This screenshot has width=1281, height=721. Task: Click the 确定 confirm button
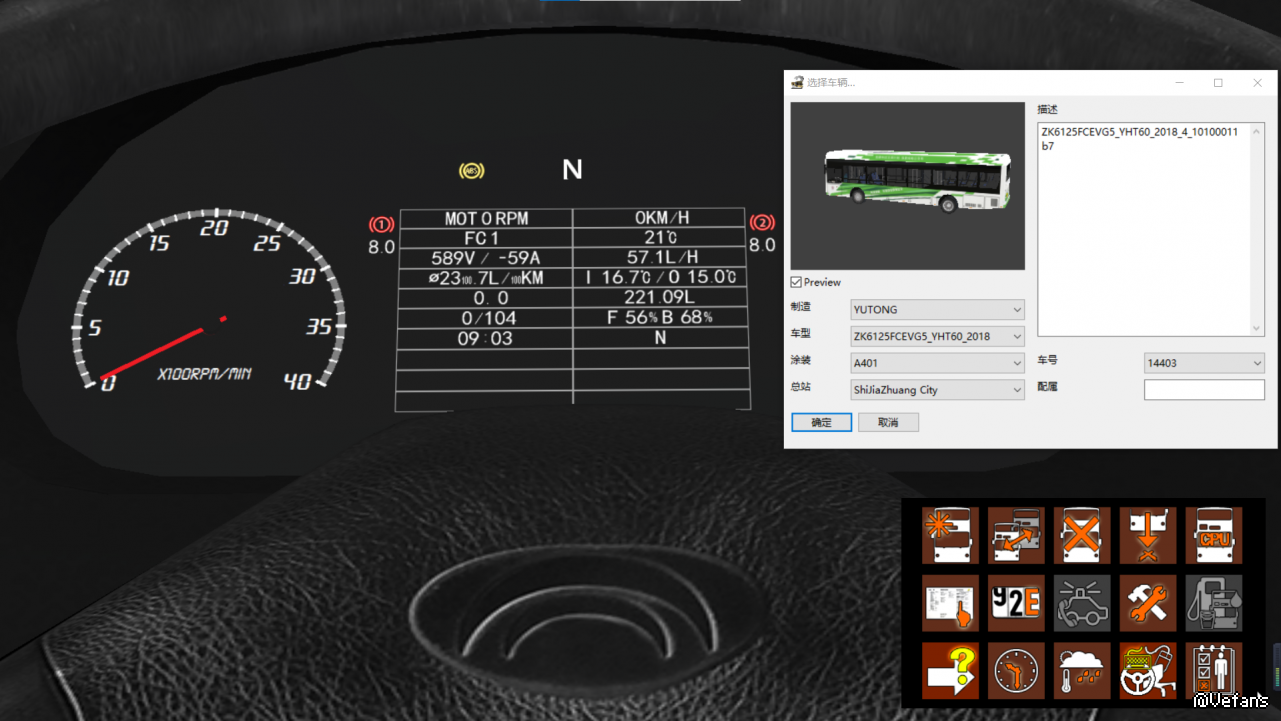point(821,423)
